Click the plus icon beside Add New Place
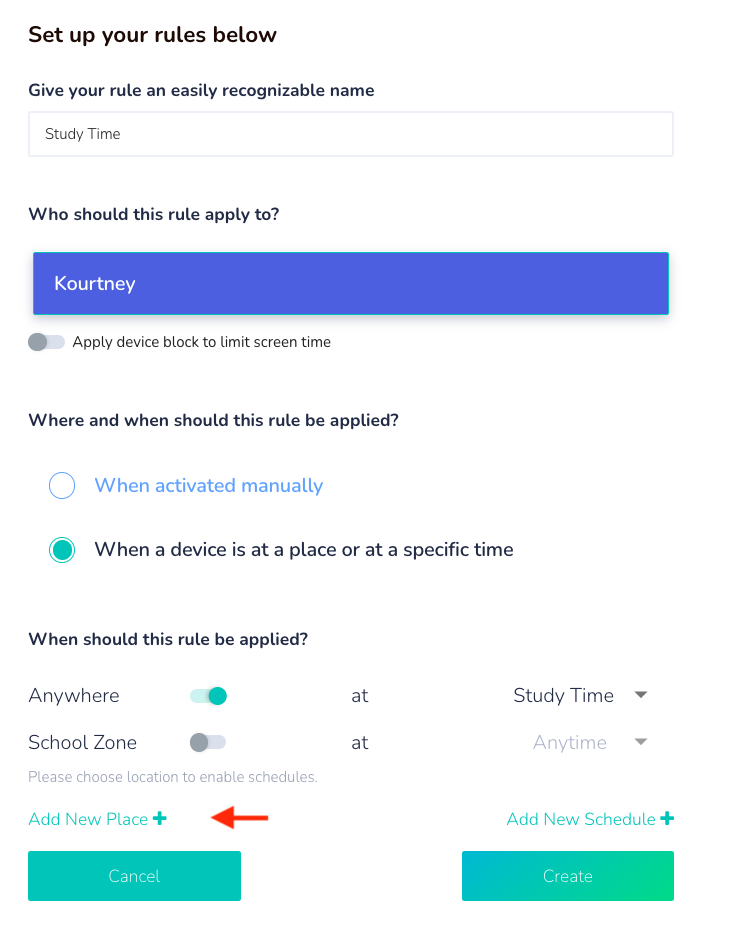The height and width of the screenshot is (928, 735). pos(160,819)
